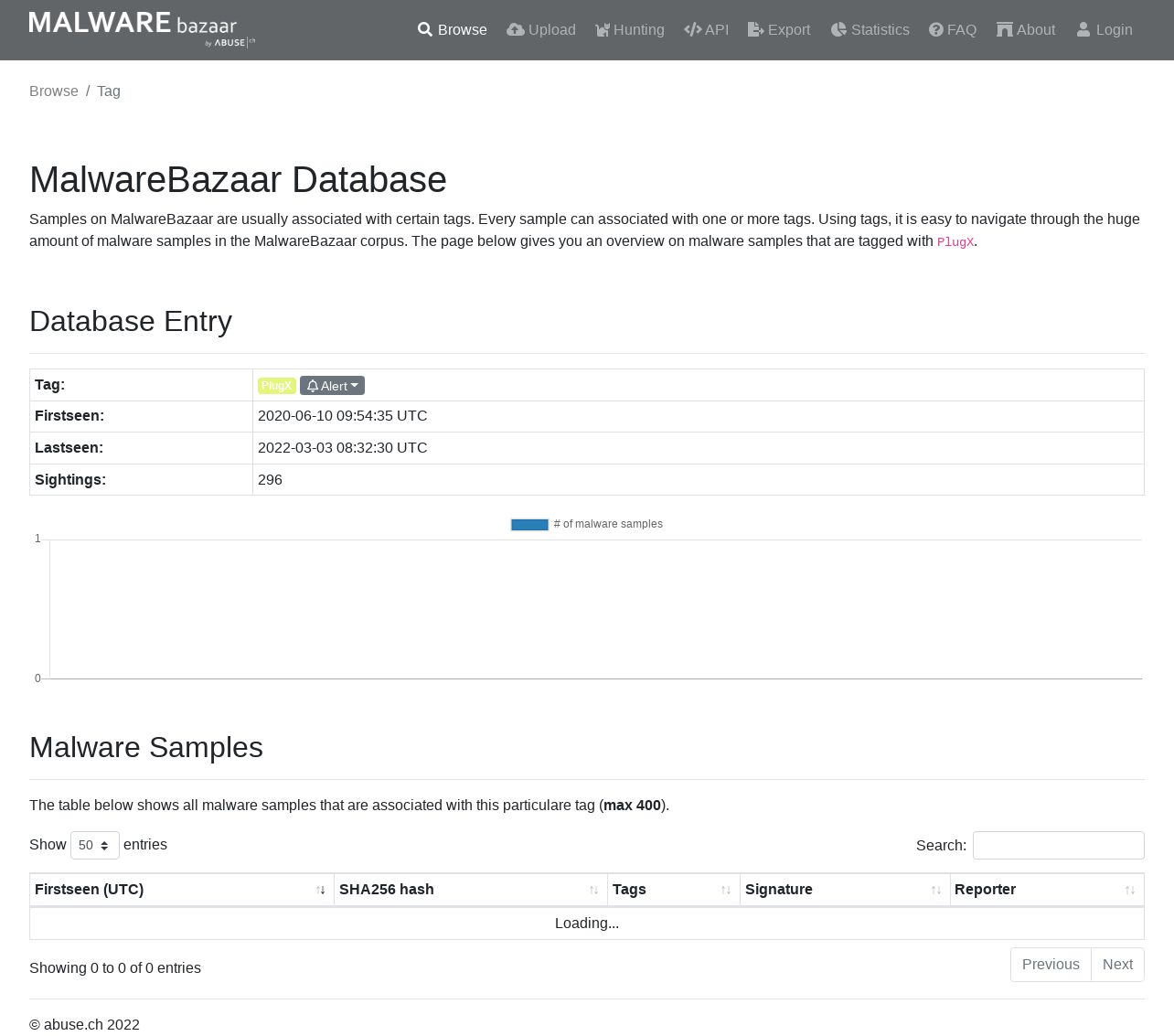
Task: Sort by Firstseen (UTC) arrows icon
Action: (321, 890)
